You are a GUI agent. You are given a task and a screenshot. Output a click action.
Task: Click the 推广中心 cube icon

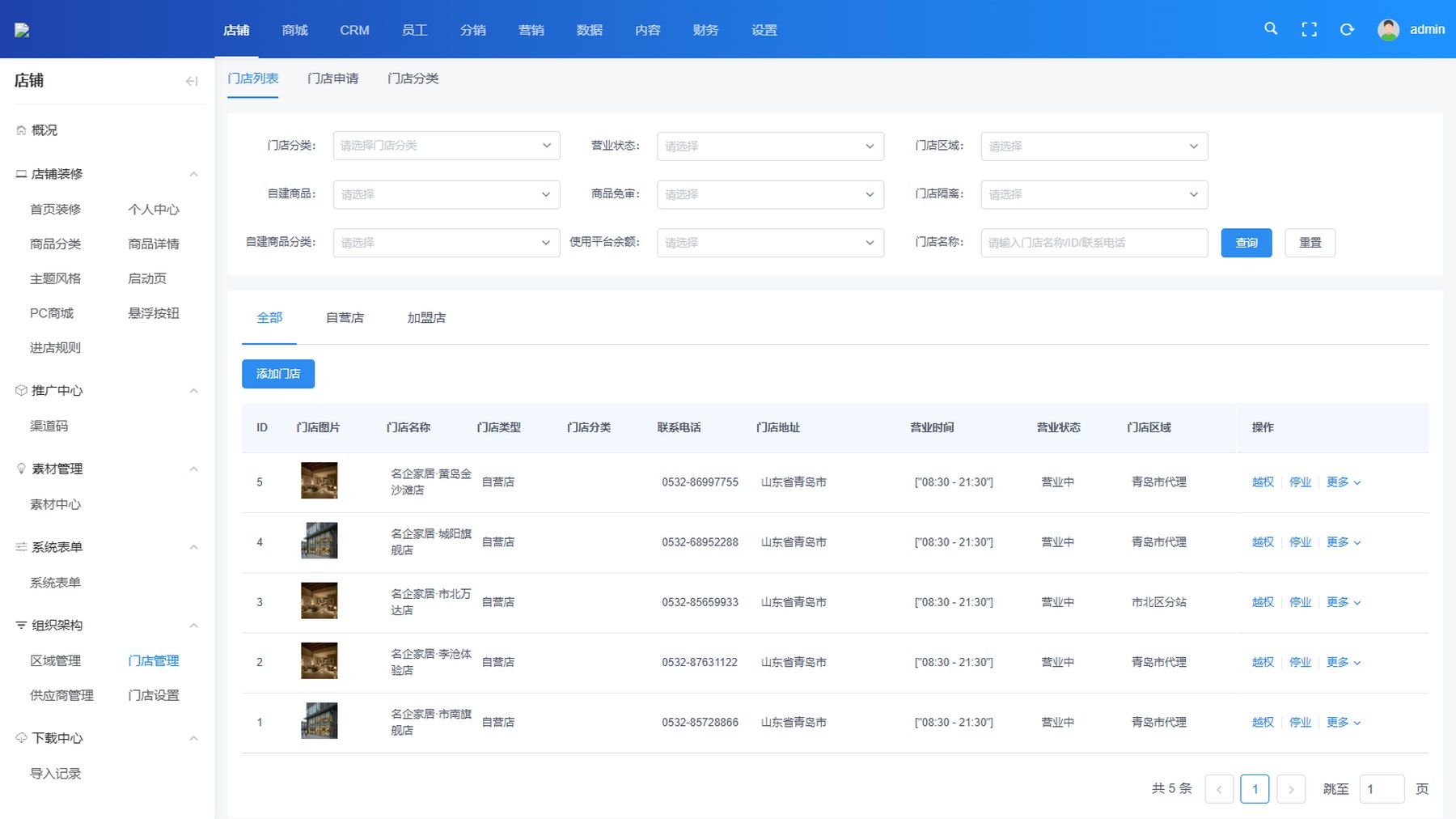point(21,391)
